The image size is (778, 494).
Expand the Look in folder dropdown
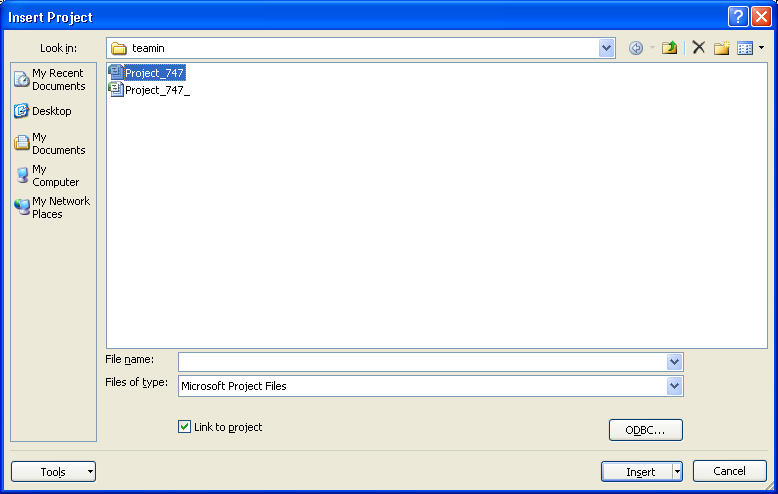(x=606, y=48)
